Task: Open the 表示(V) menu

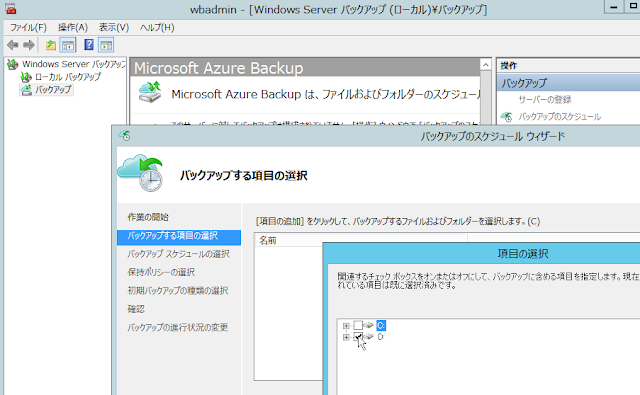Action: click(x=114, y=27)
